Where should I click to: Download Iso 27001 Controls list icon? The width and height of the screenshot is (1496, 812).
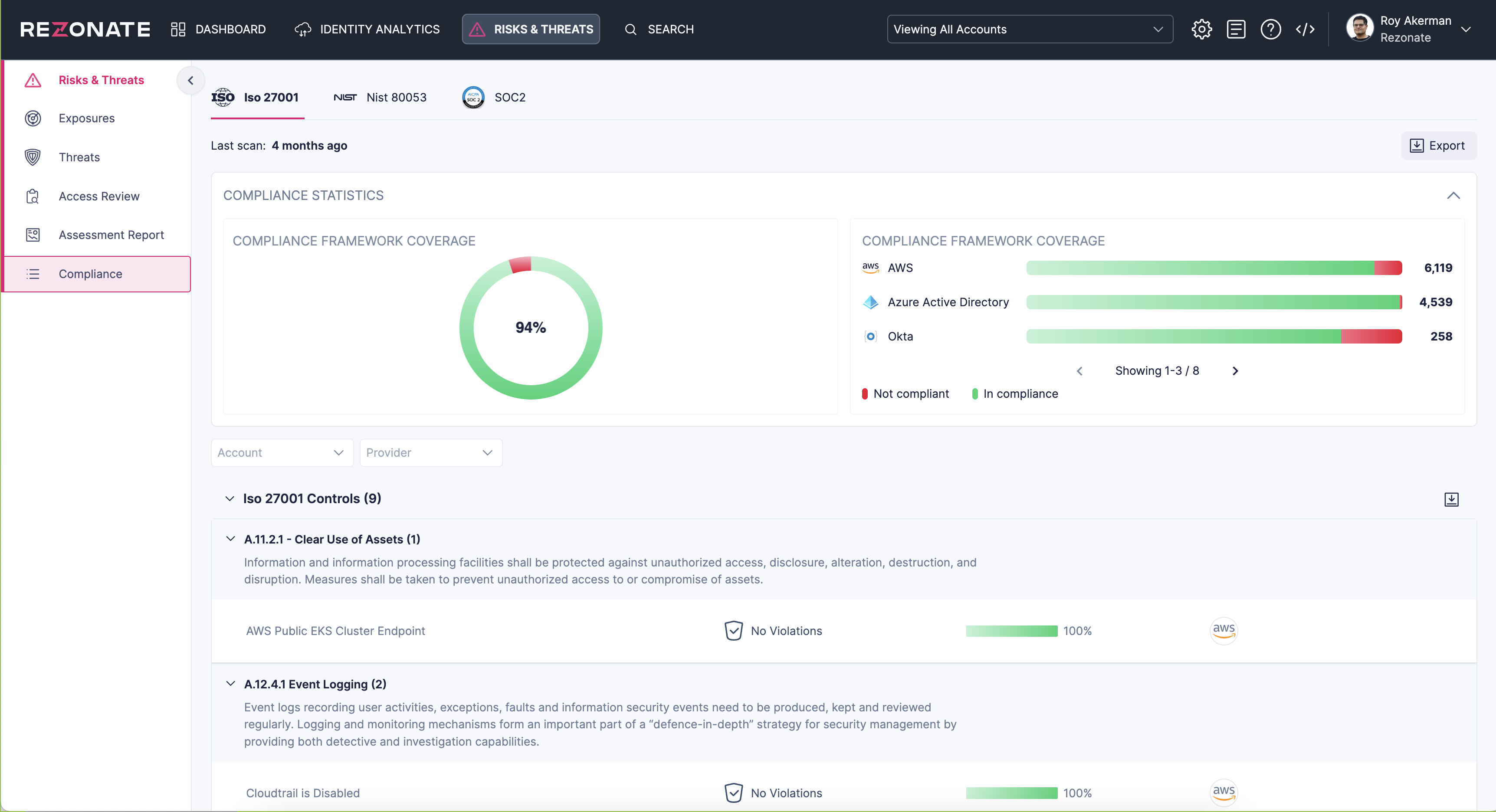1451,499
